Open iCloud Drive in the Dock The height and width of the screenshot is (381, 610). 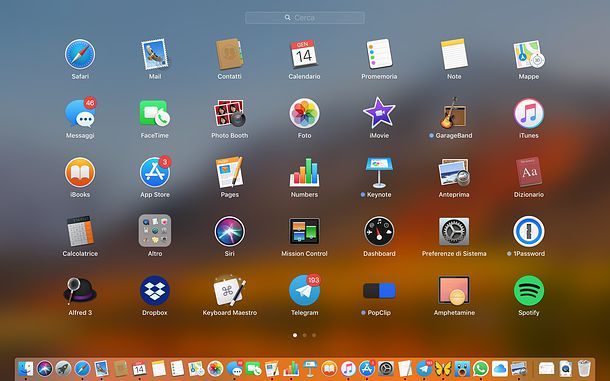coord(500,368)
